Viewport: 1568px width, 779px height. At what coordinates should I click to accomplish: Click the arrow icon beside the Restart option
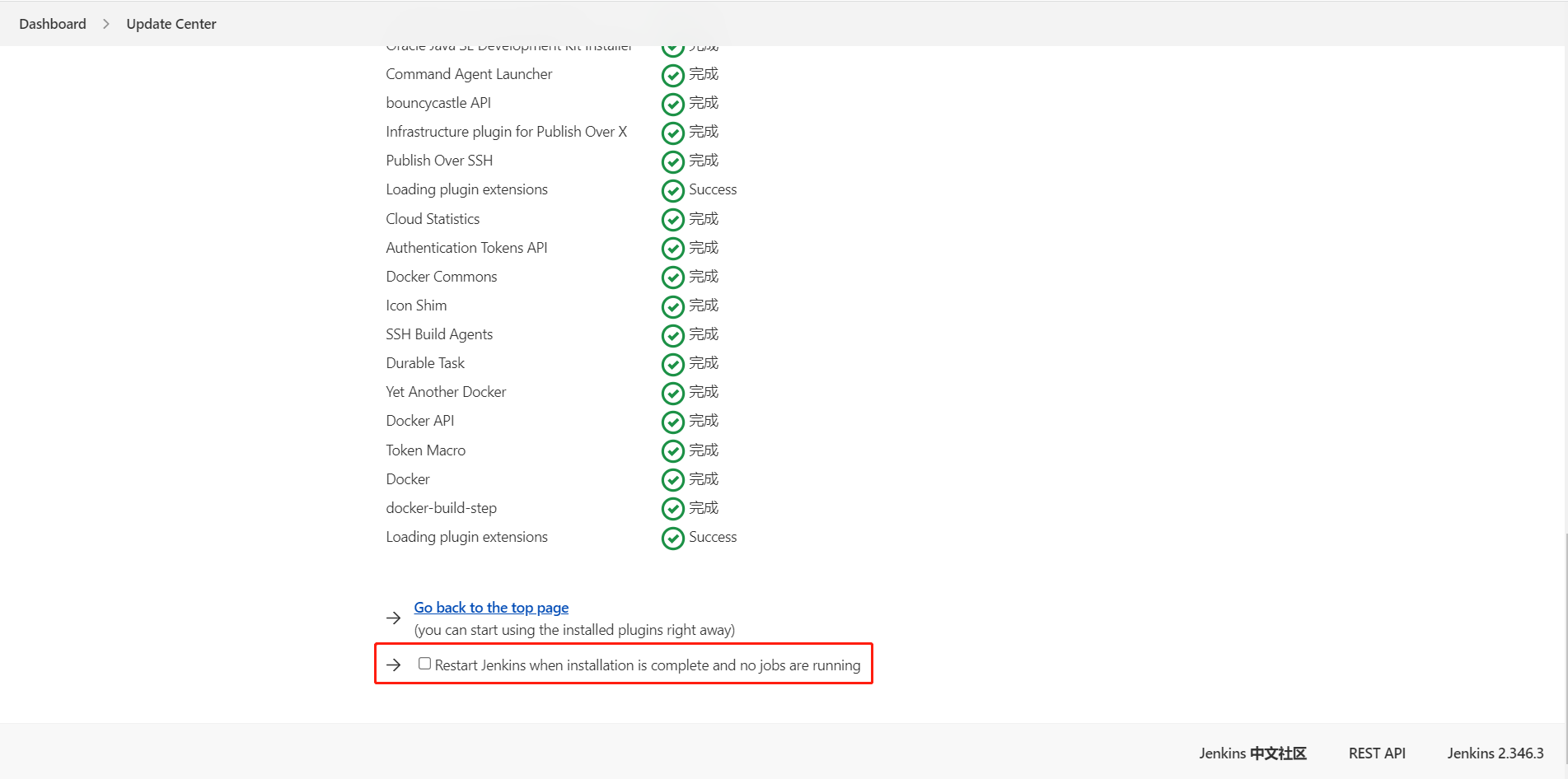pos(394,665)
